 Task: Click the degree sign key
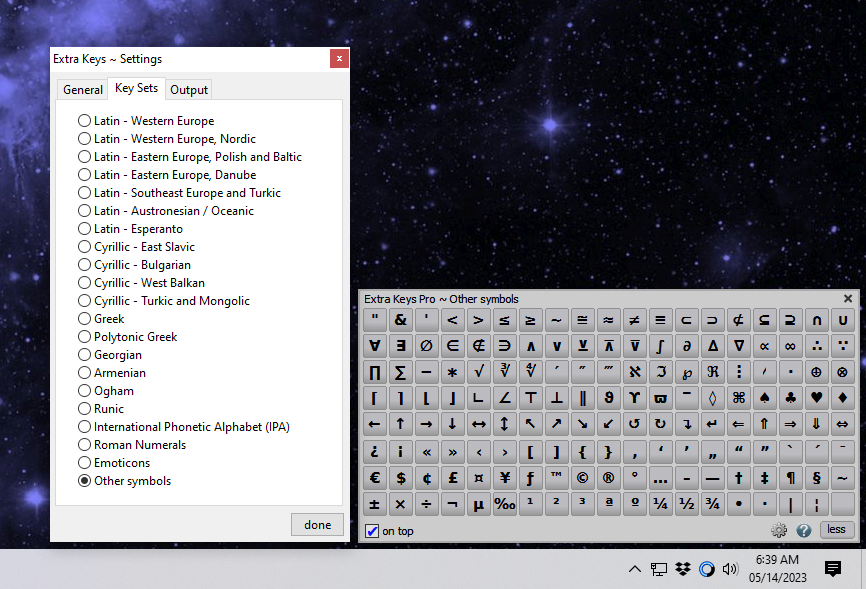click(x=634, y=478)
